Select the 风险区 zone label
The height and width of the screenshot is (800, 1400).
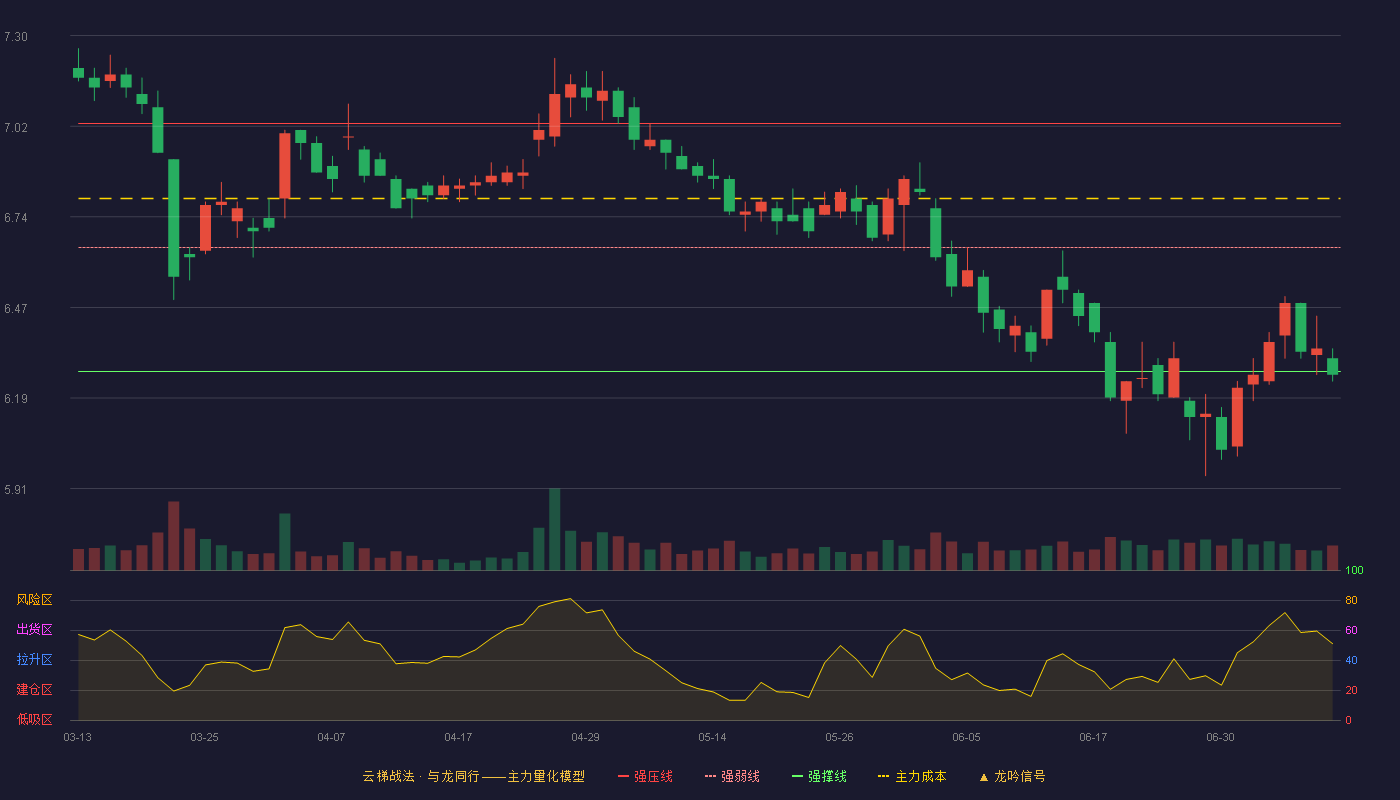coord(34,600)
